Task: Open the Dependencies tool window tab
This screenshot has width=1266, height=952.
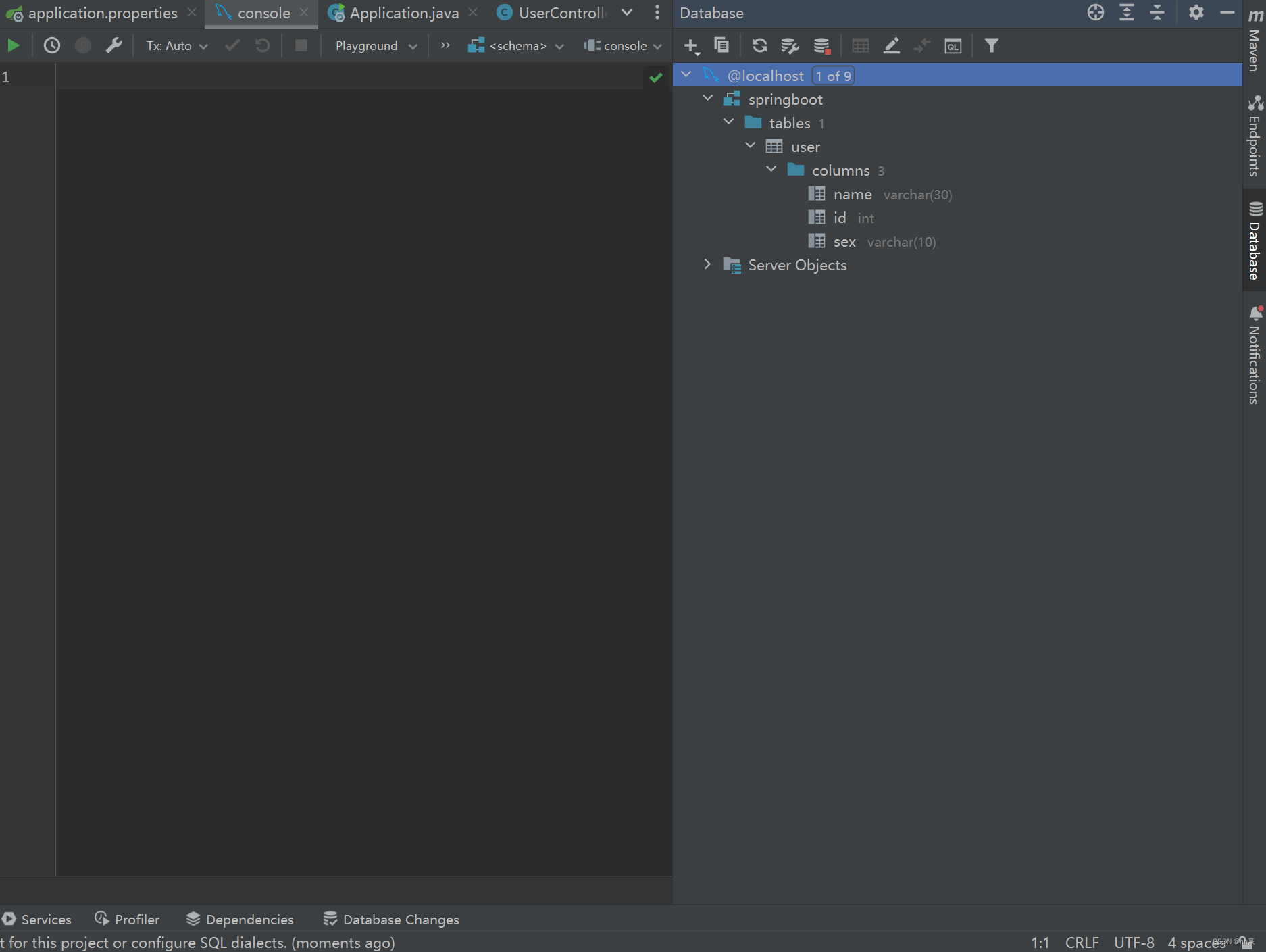Action: point(240,919)
